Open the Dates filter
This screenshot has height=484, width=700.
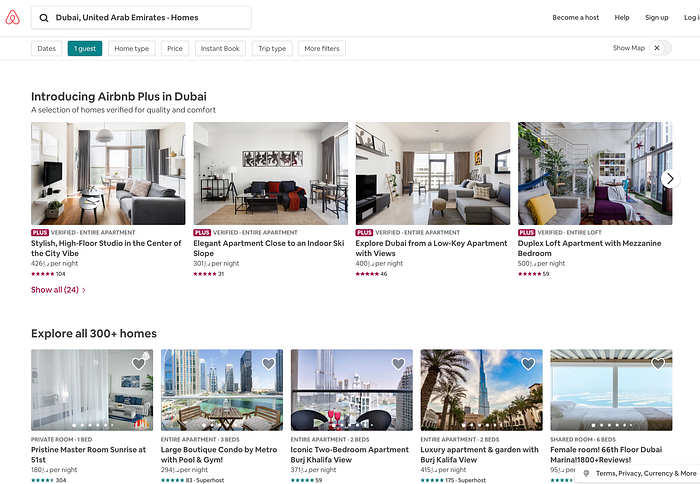(46, 48)
